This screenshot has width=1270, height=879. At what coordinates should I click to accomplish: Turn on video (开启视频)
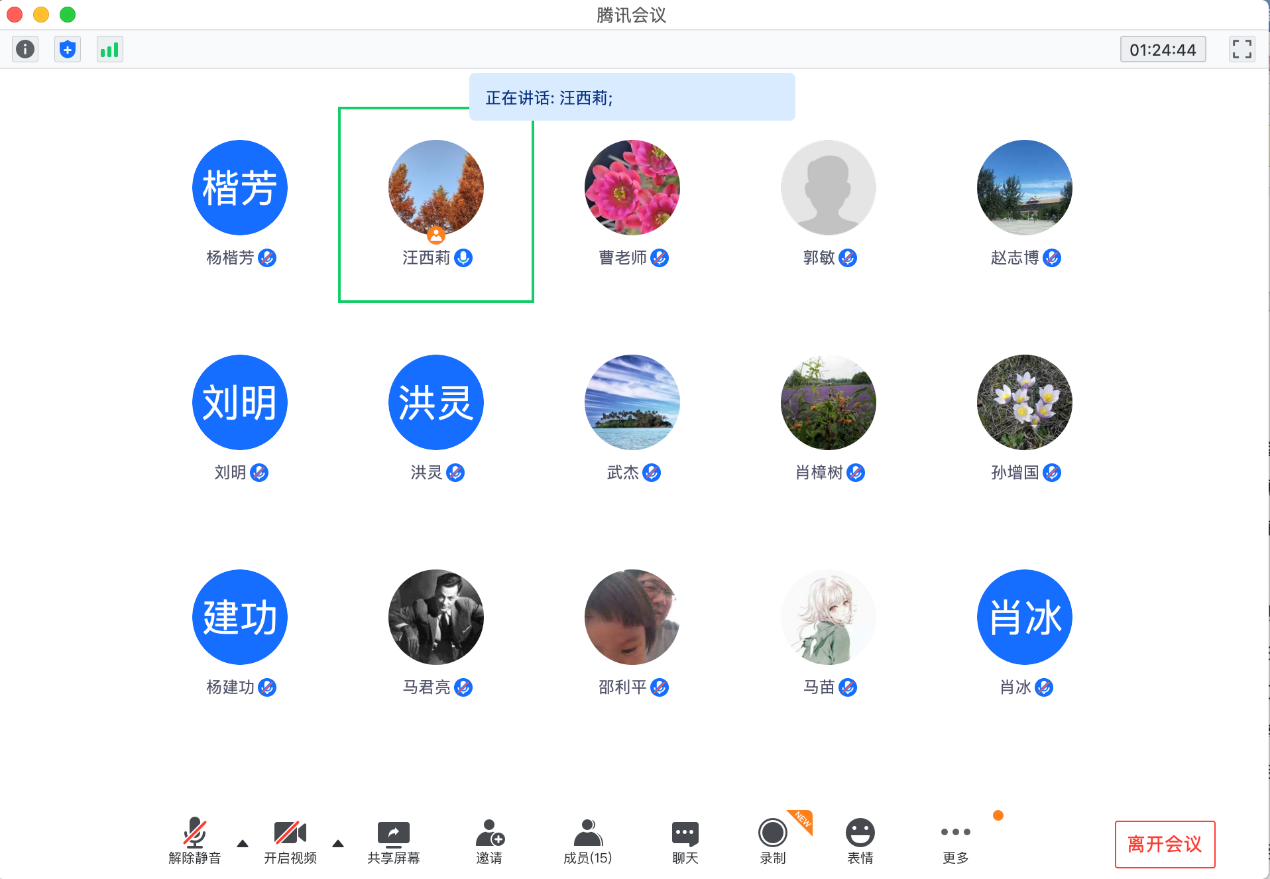click(x=290, y=841)
